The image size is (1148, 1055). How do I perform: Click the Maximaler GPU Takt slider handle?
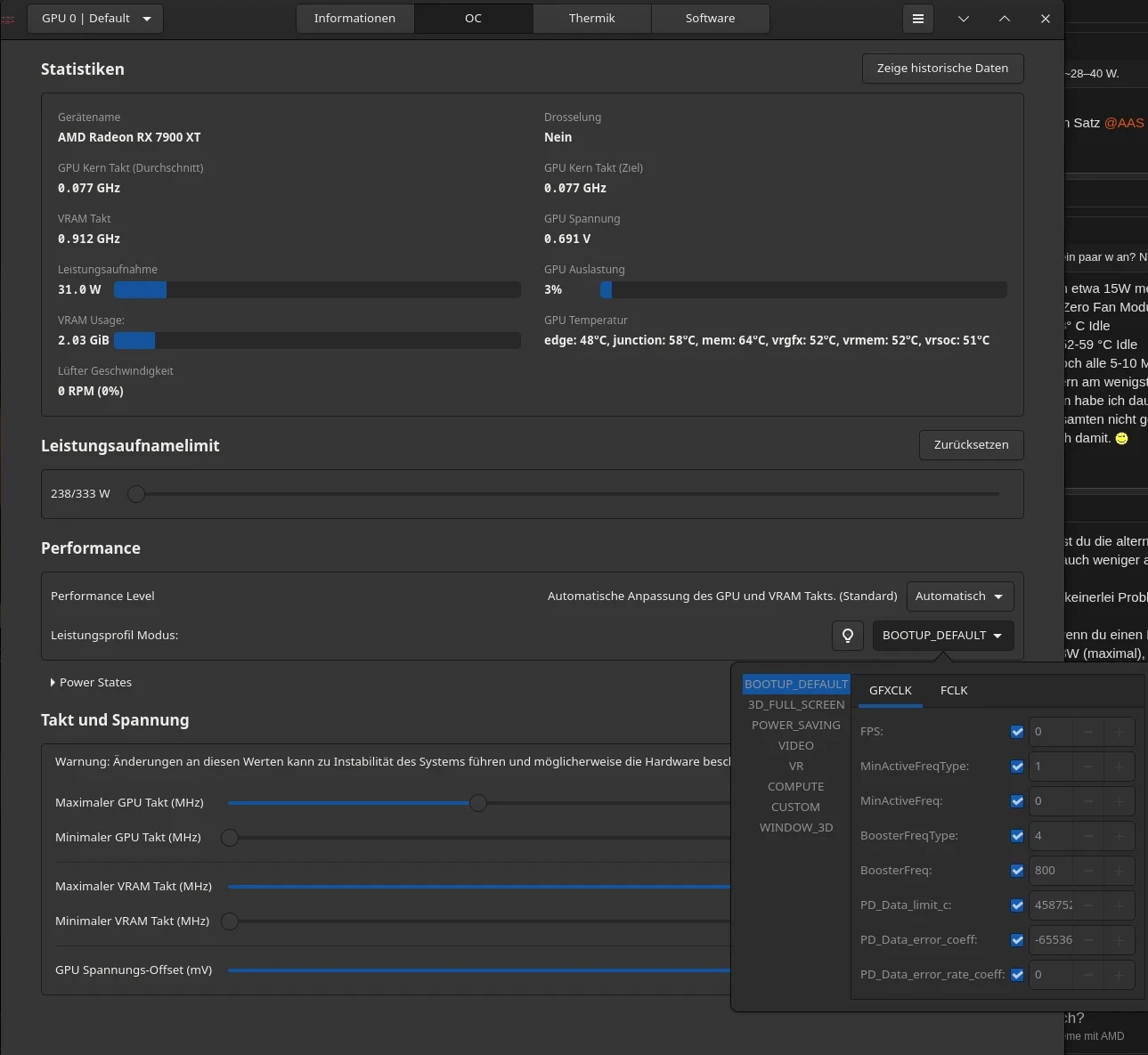click(478, 803)
